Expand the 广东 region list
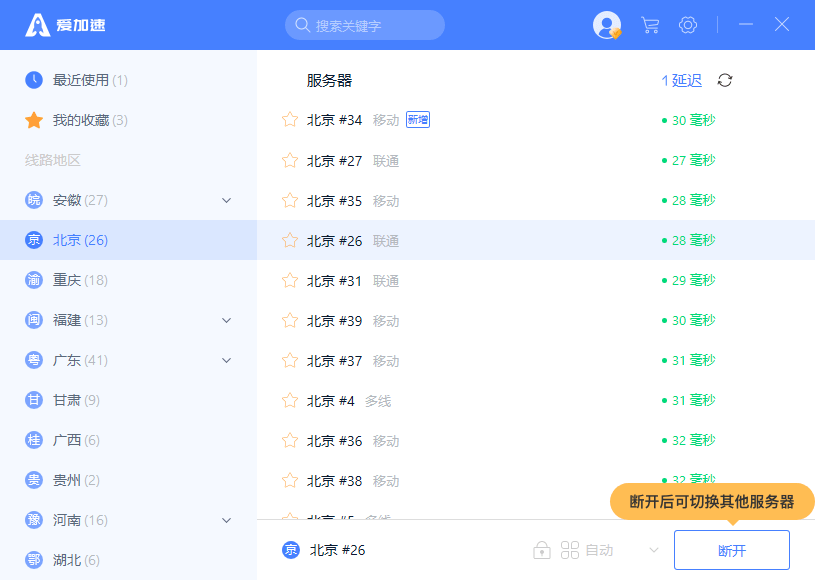Screen dimensions: 815x580 pyautogui.click(x=226, y=360)
